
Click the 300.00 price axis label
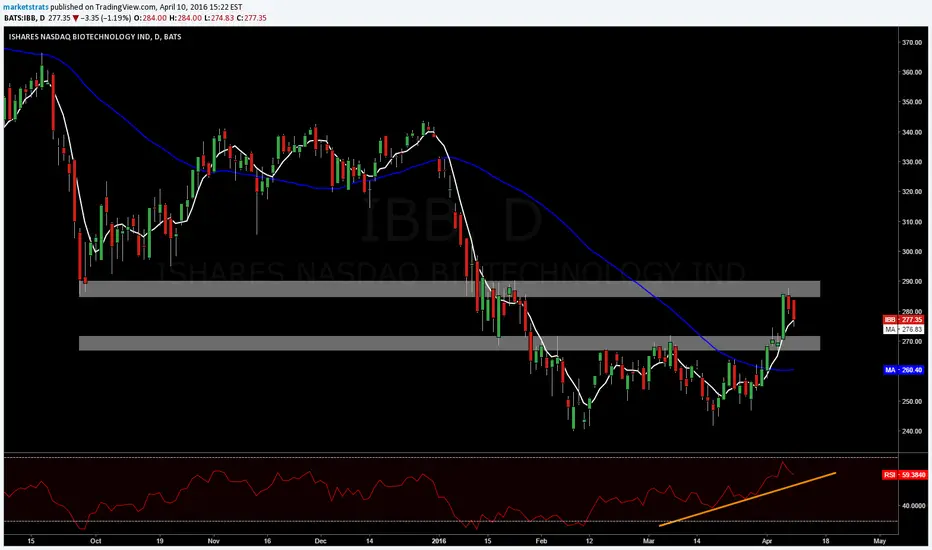(912, 252)
